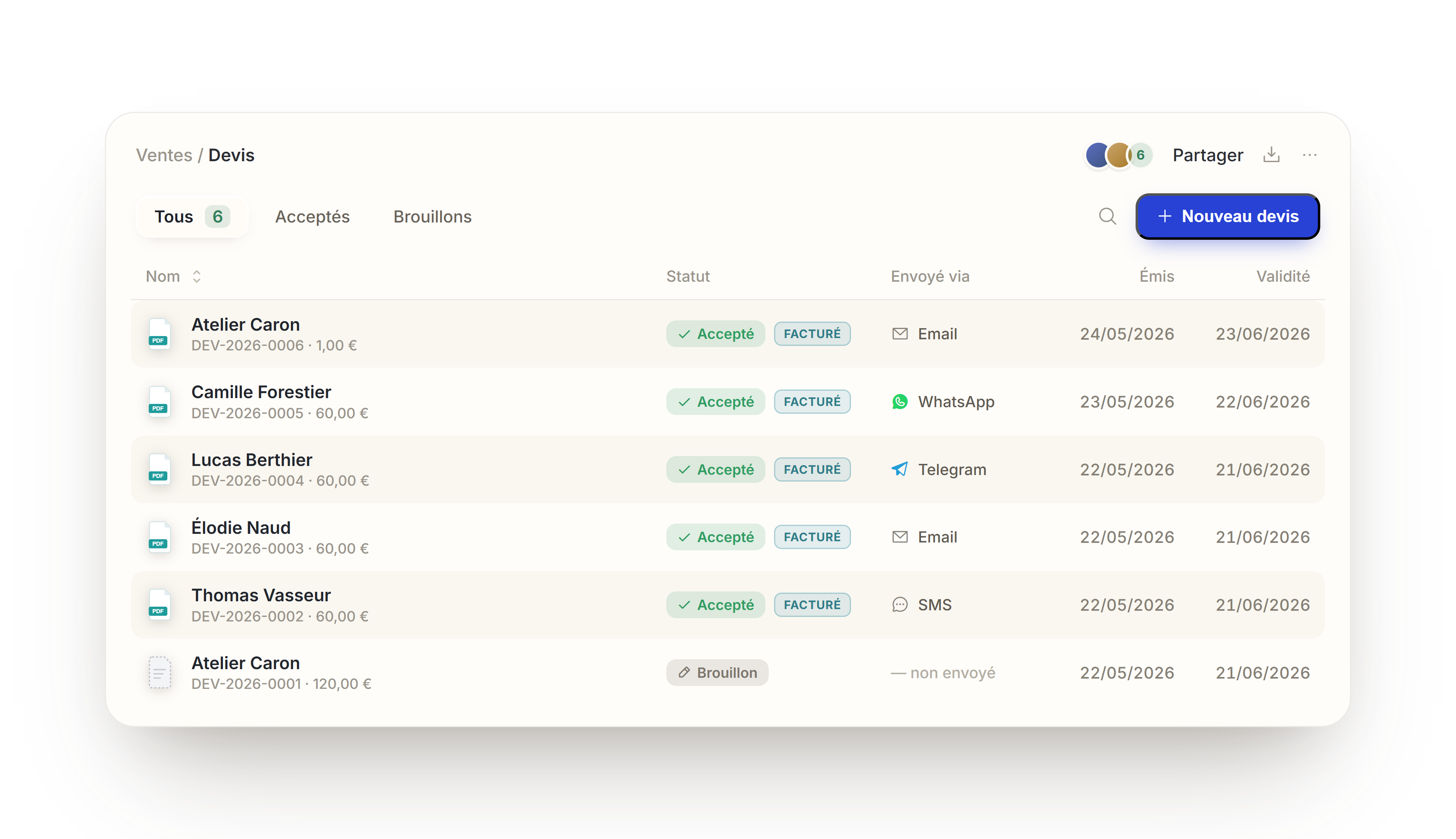Open Lucas Berthier quote name
This screenshot has height=839, width=1456.
click(252, 460)
